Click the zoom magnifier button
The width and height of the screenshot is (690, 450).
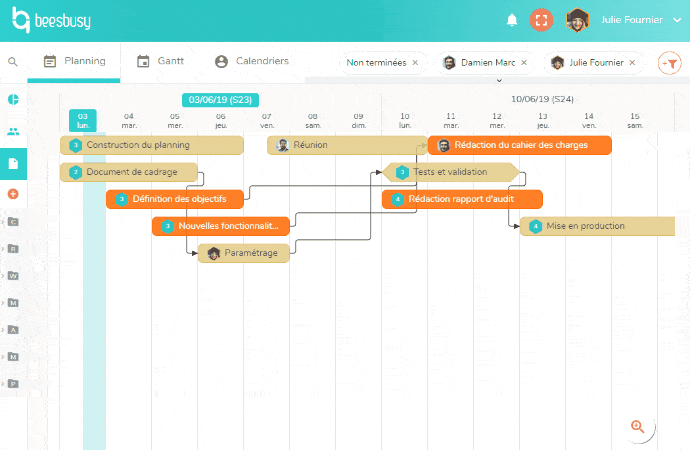pos(638,426)
